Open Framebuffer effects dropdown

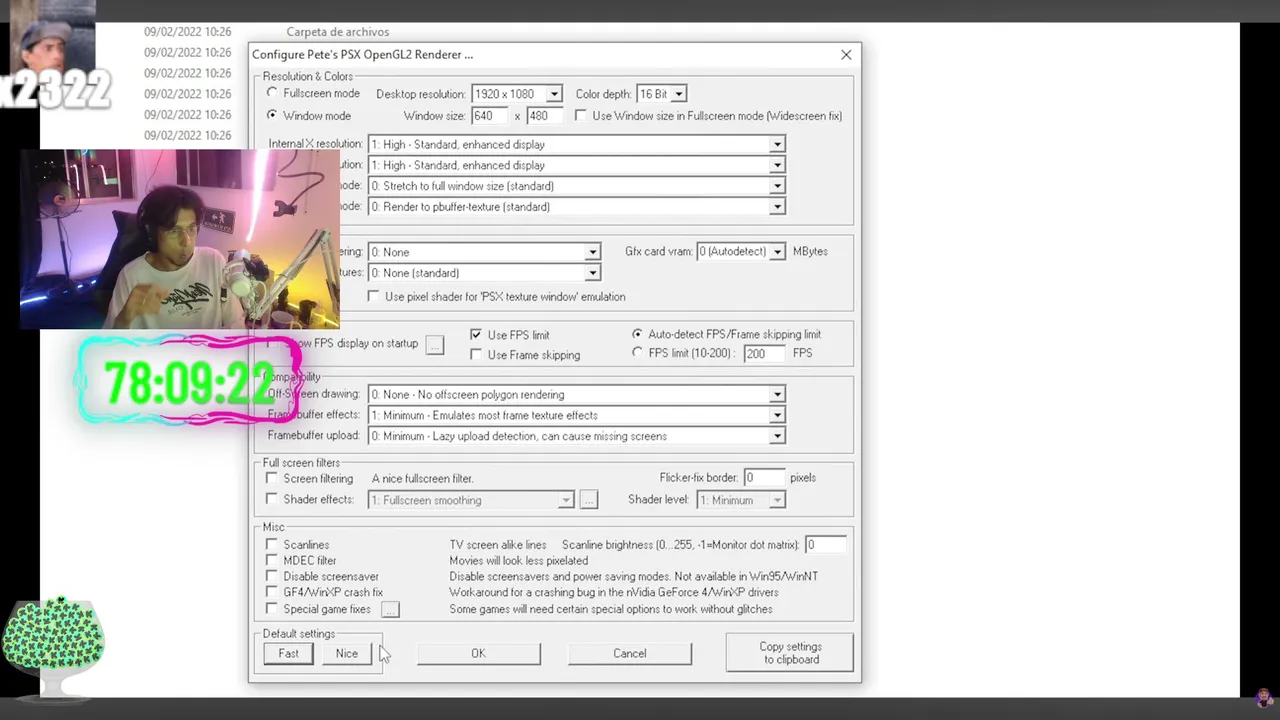click(x=576, y=415)
